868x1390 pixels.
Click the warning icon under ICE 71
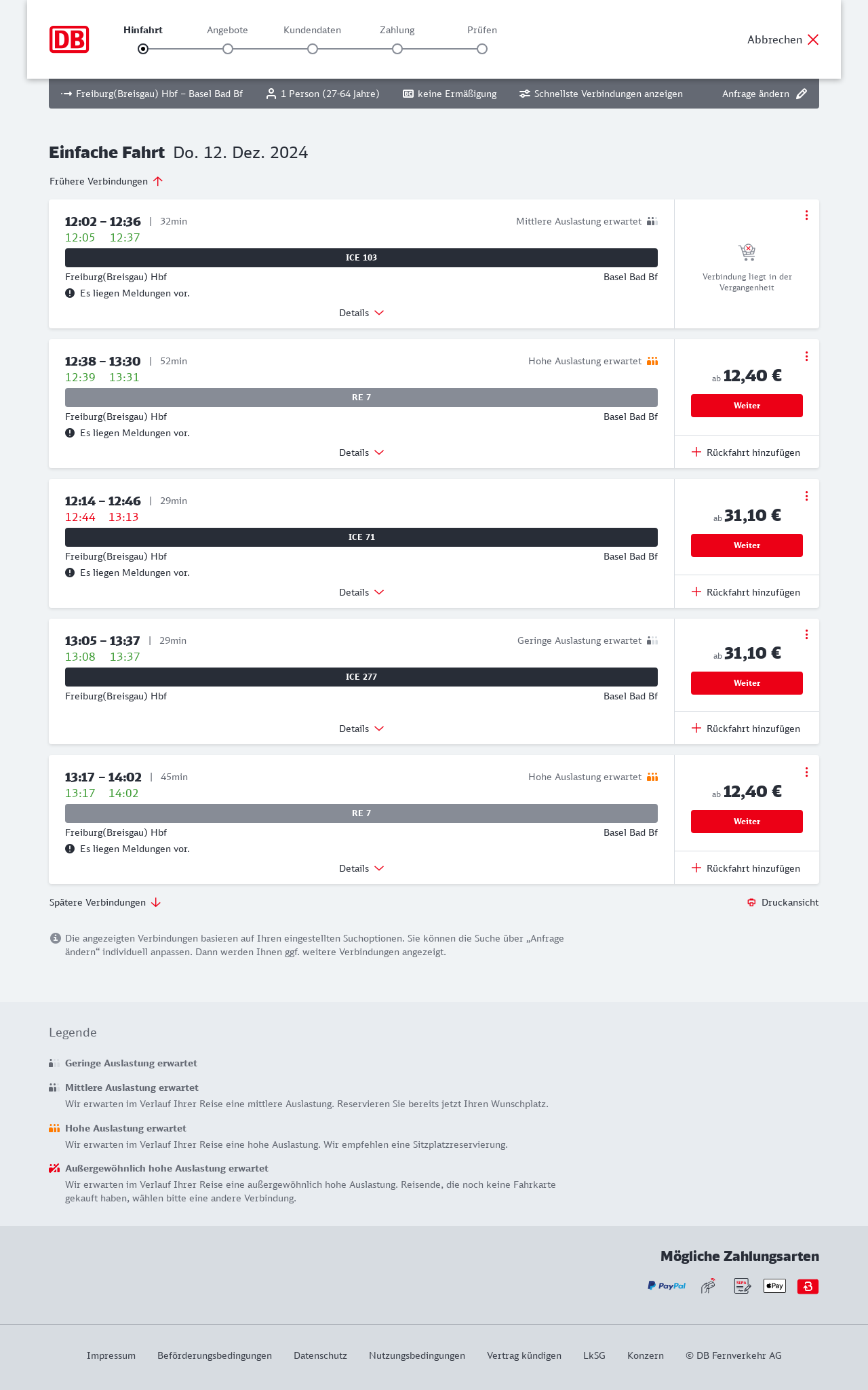click(x=70, y=573)
